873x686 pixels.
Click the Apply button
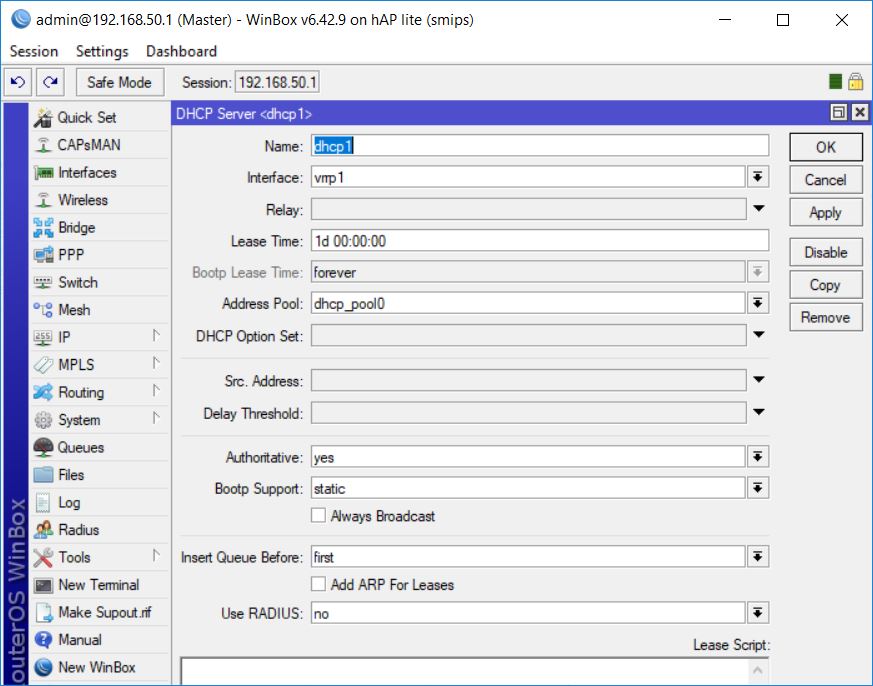(826, 212)
